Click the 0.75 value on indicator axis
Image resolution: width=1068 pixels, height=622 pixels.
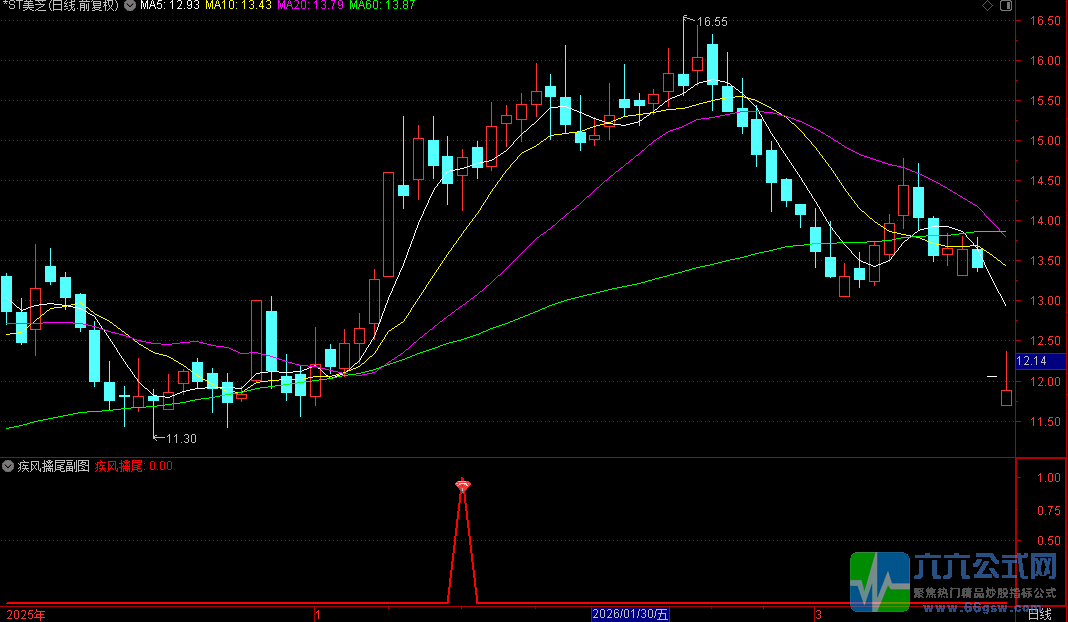[x=1049, y=511]
